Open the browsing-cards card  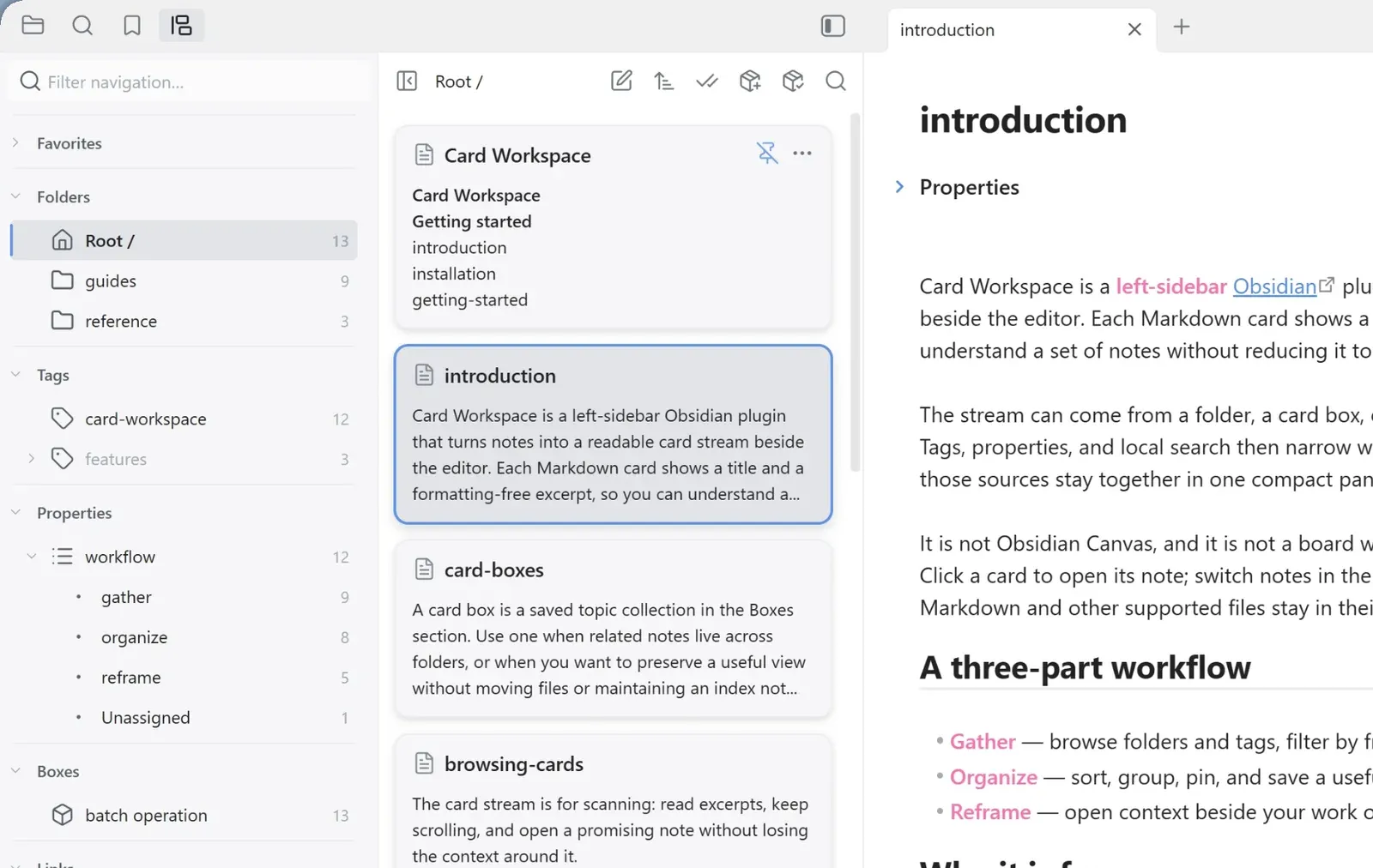(613, 802)
